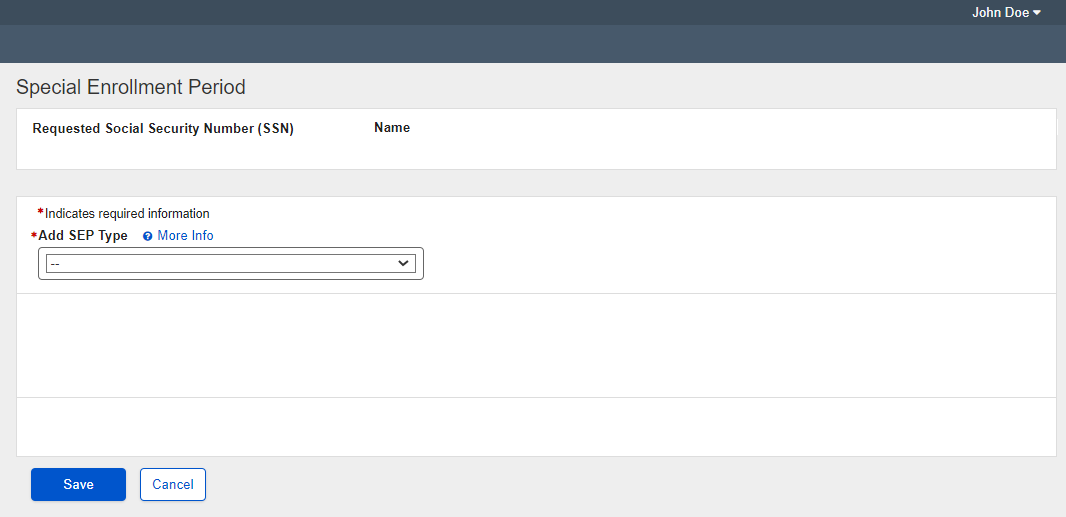The height and width of the screenshot is (517, 1066).
Task: Click the red asterisk before Add SEP Type
Action: [34, 236]
